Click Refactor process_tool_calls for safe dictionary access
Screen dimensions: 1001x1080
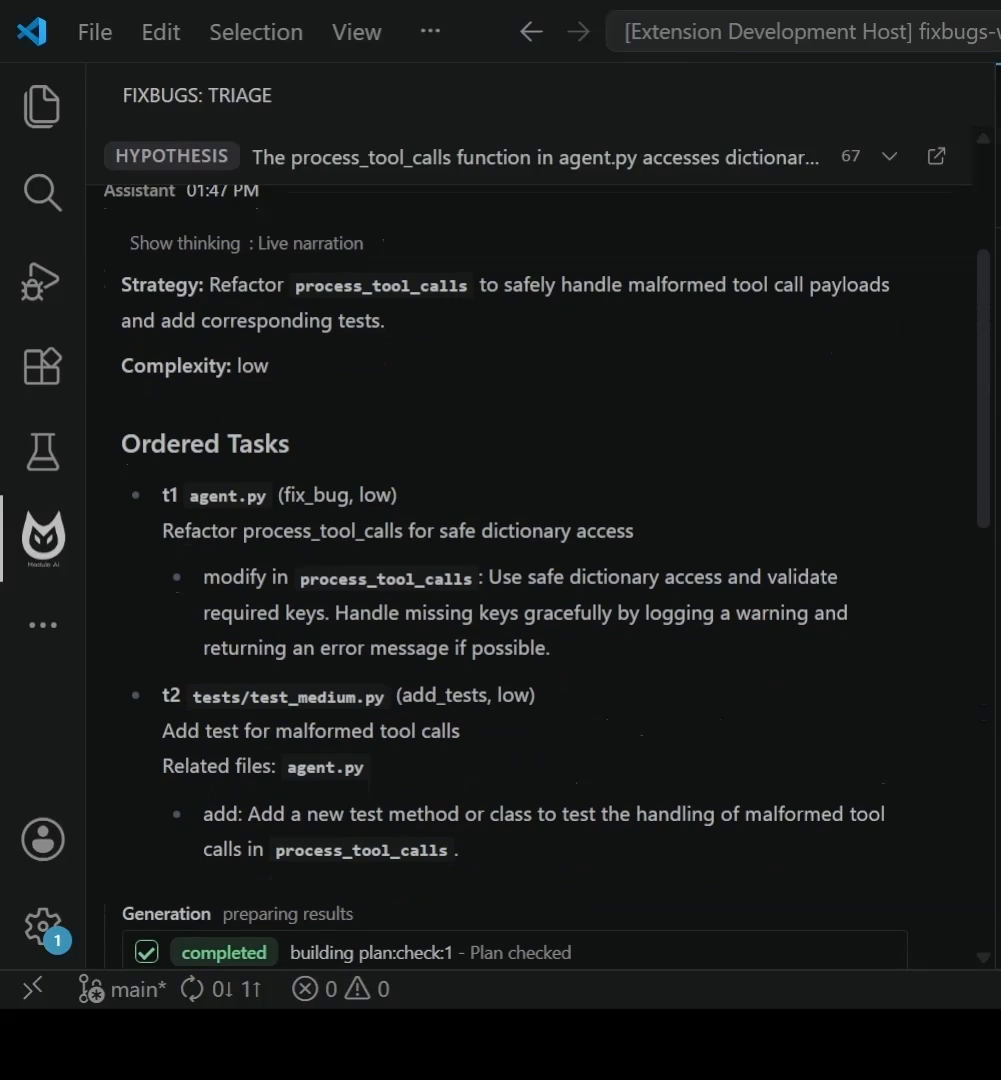click(398, 531)
